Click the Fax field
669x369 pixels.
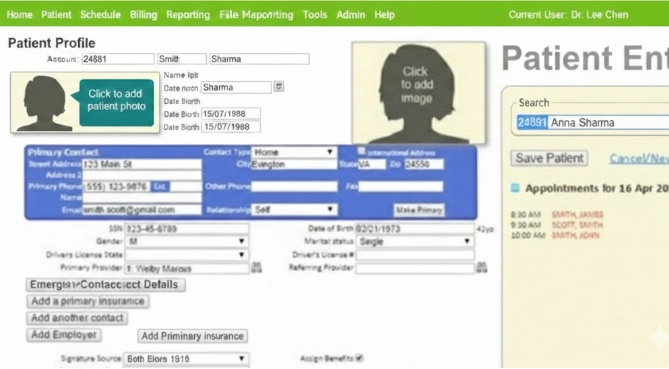point(401,186)
